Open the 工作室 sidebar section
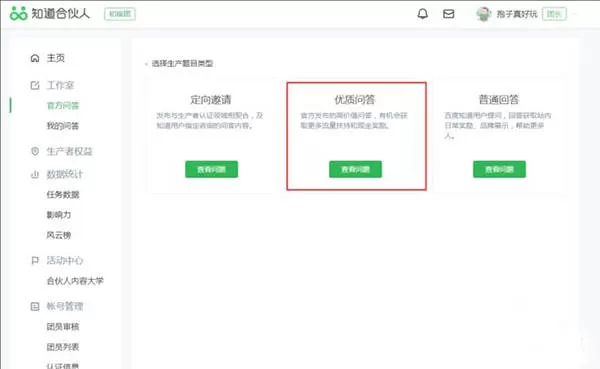Screen dimensions: 600x369 [x=60, y=85]
